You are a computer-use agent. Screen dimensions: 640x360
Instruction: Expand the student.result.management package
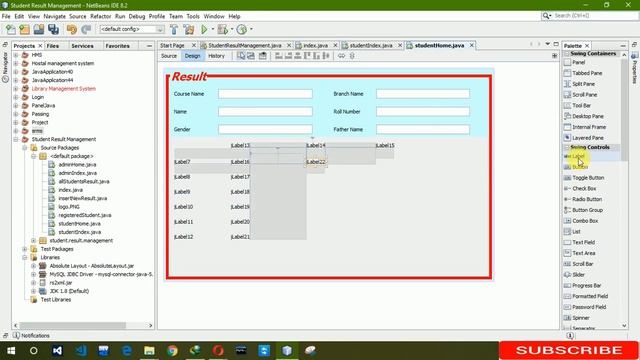tap(34, 240)
